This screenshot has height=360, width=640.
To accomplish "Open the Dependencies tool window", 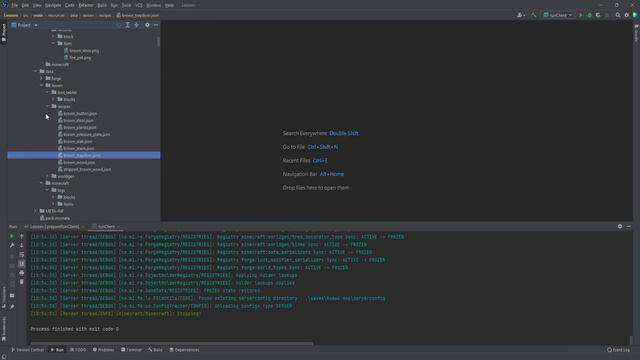I will 184,350.
